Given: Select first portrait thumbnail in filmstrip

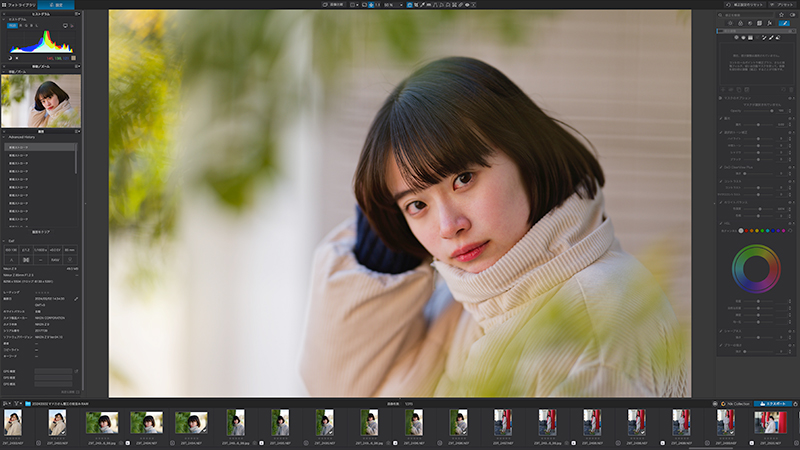Looking at the screenshot, I should click(x=13, y=423).
